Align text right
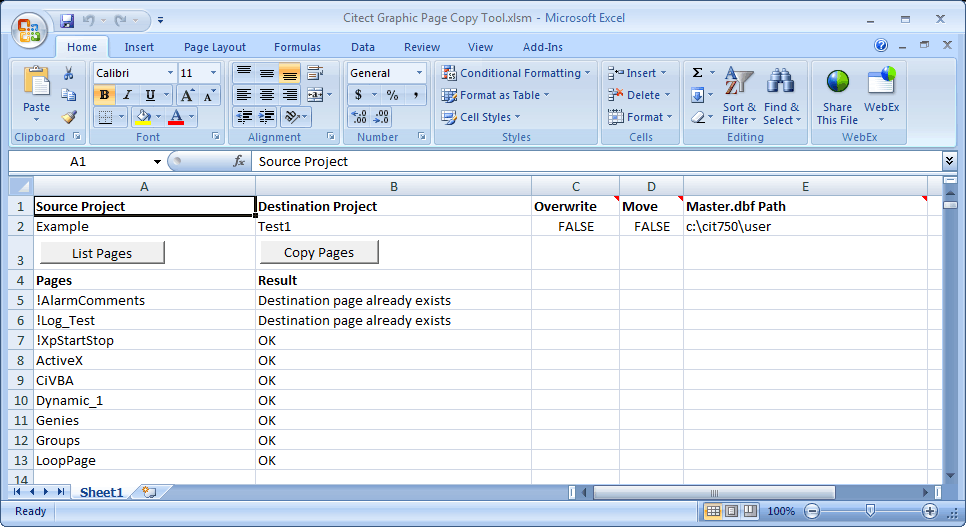 290,95
